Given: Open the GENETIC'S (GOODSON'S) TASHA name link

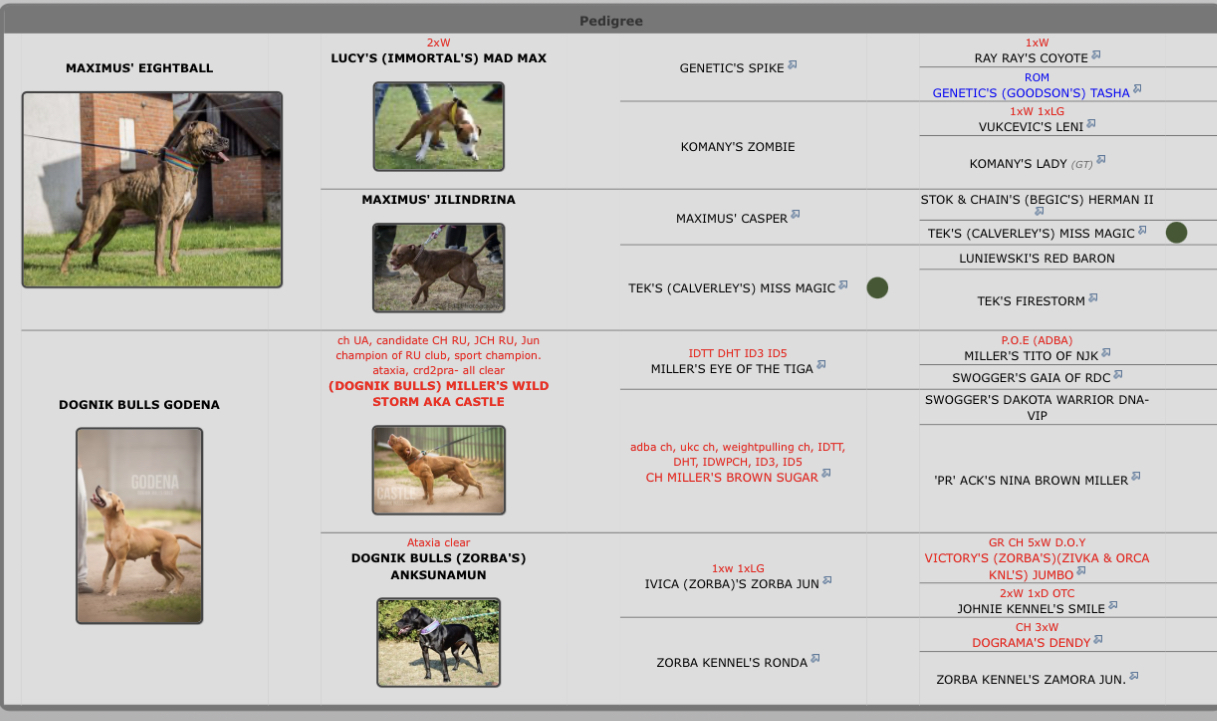Looking at the screenshot, I should pos(1031,93).
